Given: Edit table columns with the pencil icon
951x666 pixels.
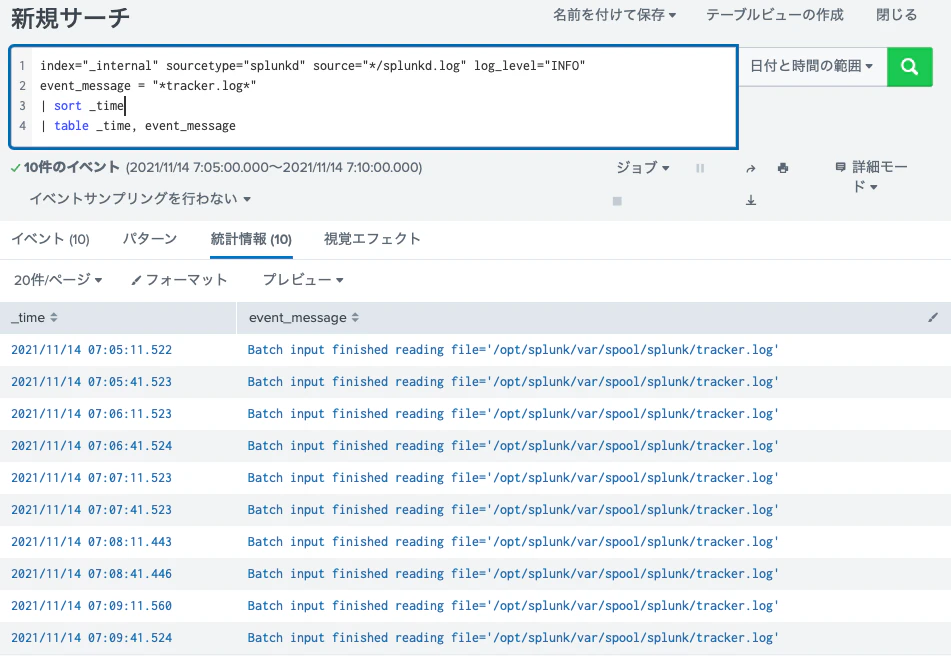Looking at the screenshot, I should tap(933, 317).
